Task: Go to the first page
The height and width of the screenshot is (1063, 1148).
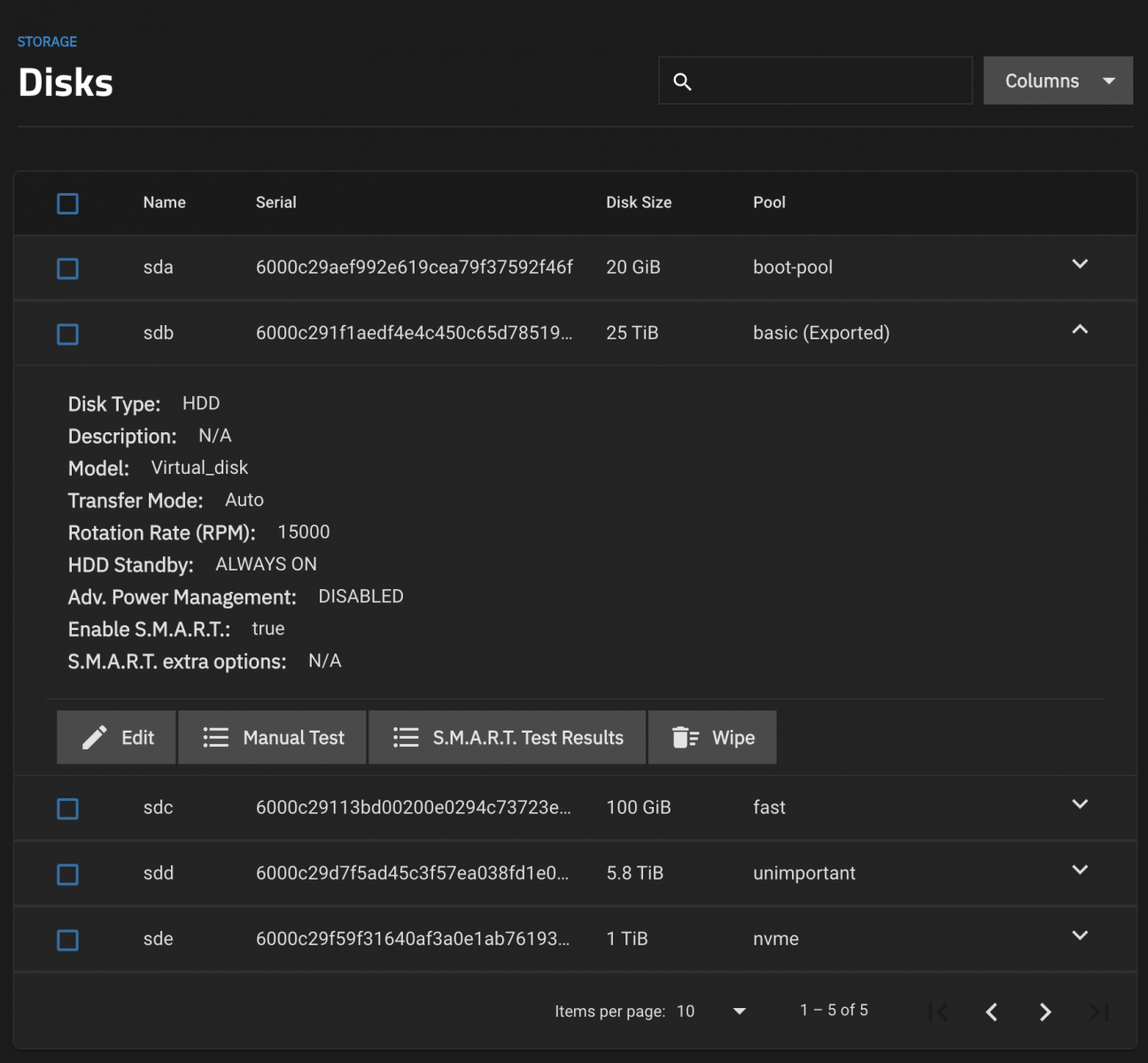Action: coord(938,1012)
